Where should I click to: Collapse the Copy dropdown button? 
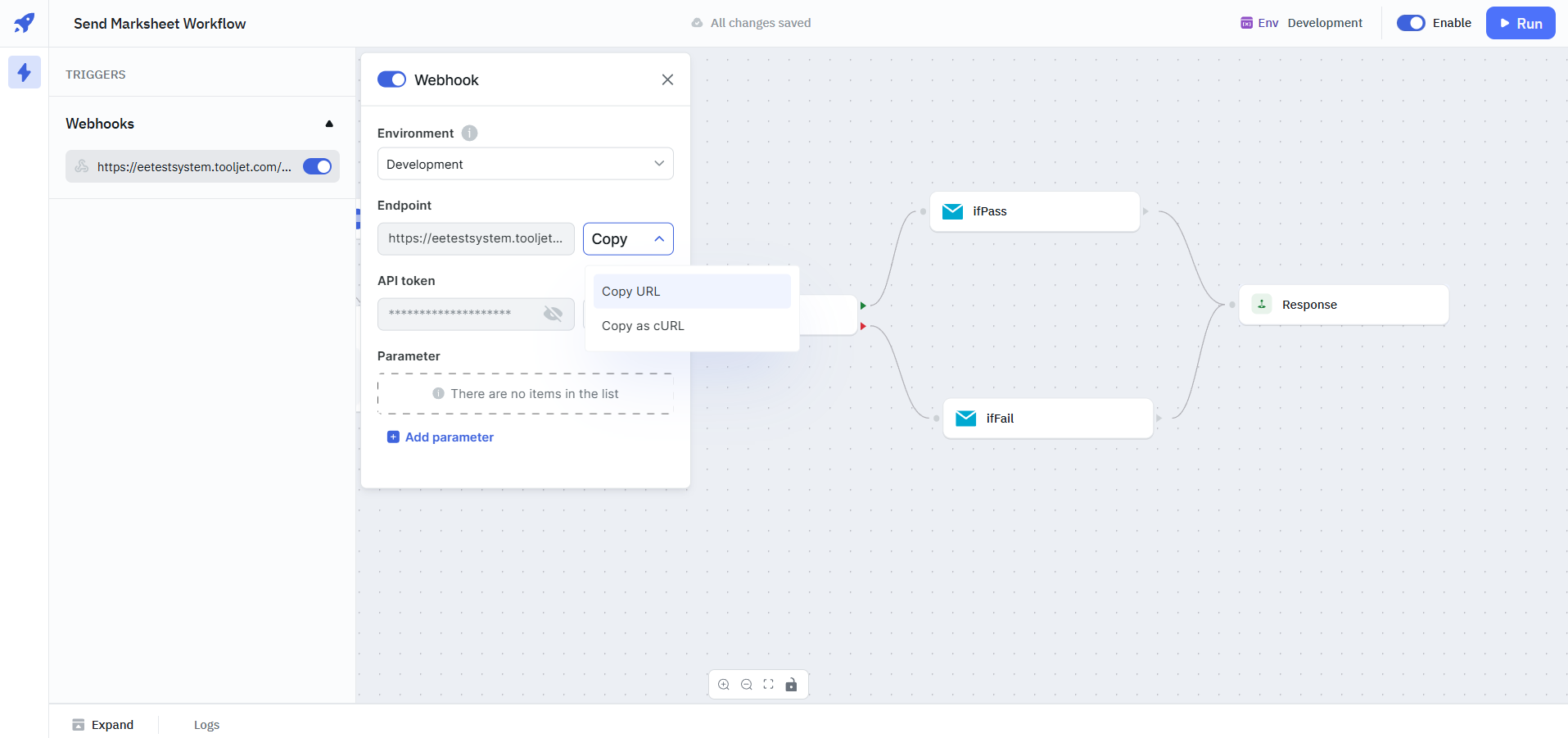click(627, 239)
